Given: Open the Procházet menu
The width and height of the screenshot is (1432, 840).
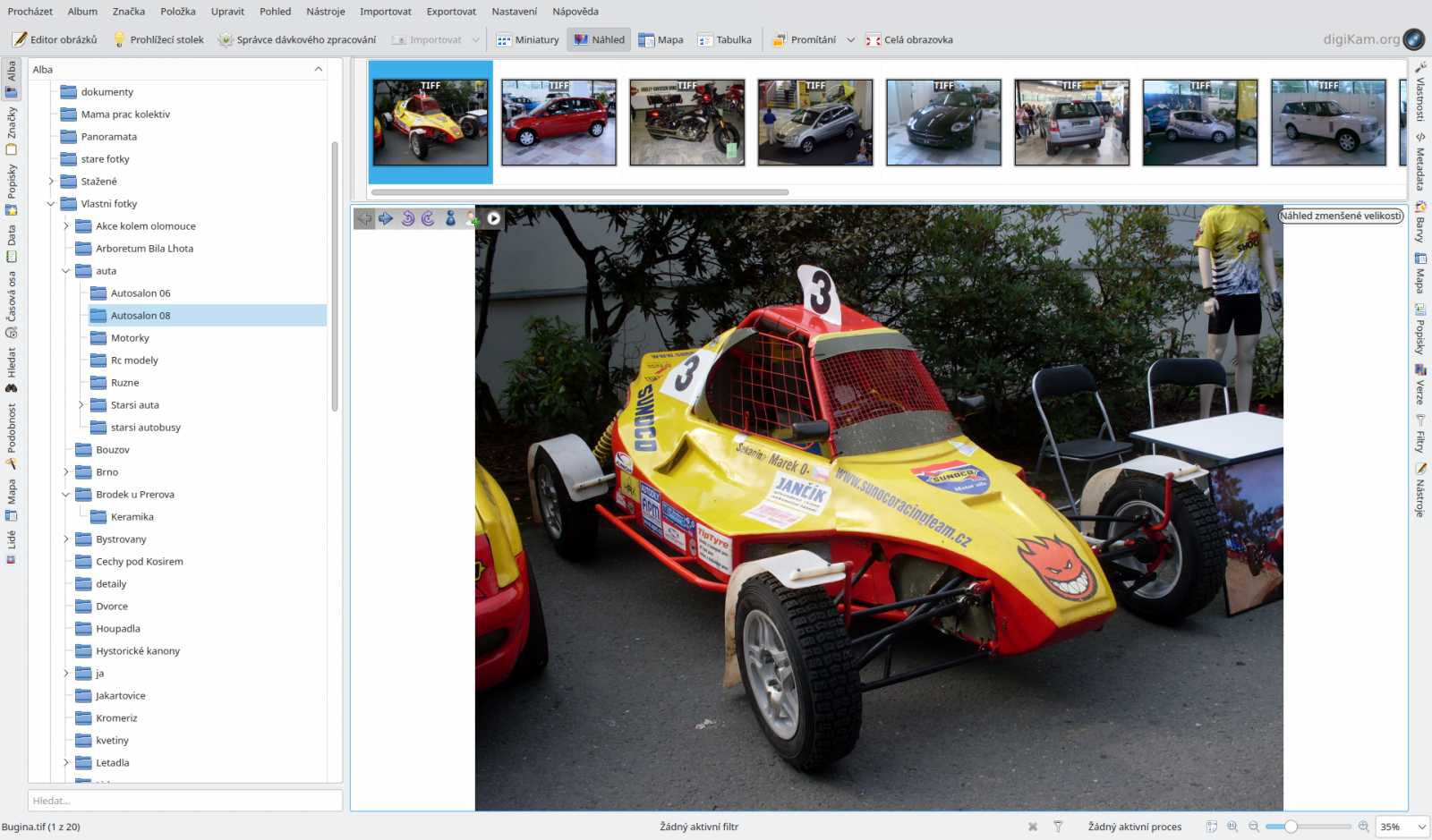Looking at the screenshot, I should 30,12.
